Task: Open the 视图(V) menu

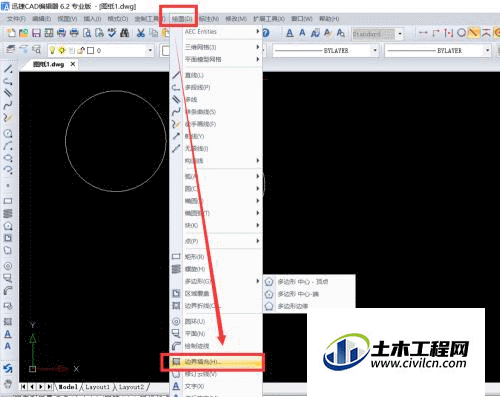Action: pyautogui.click(x=67, y=19)
